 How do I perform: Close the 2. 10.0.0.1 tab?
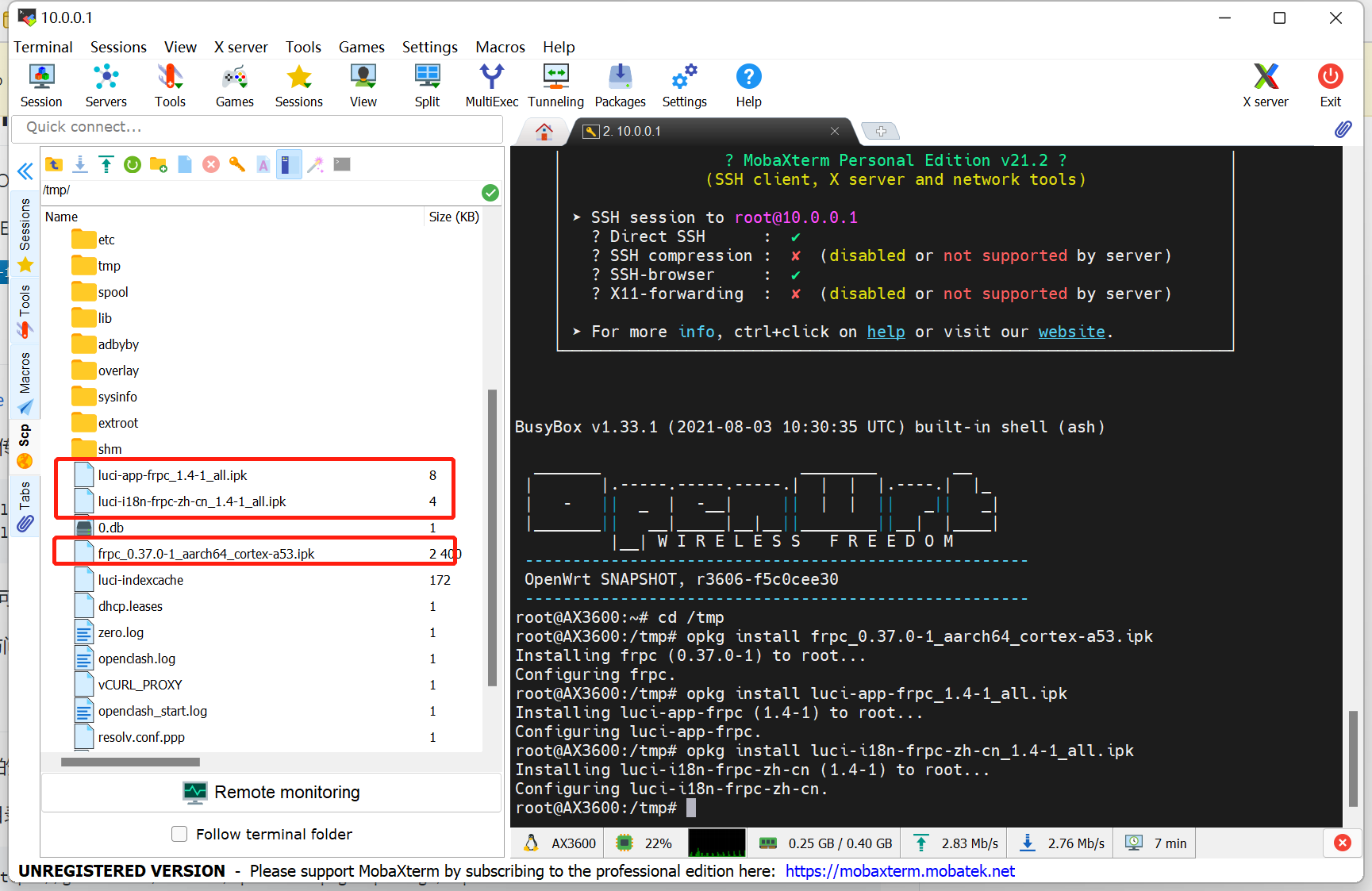click(x=835, y=131)
